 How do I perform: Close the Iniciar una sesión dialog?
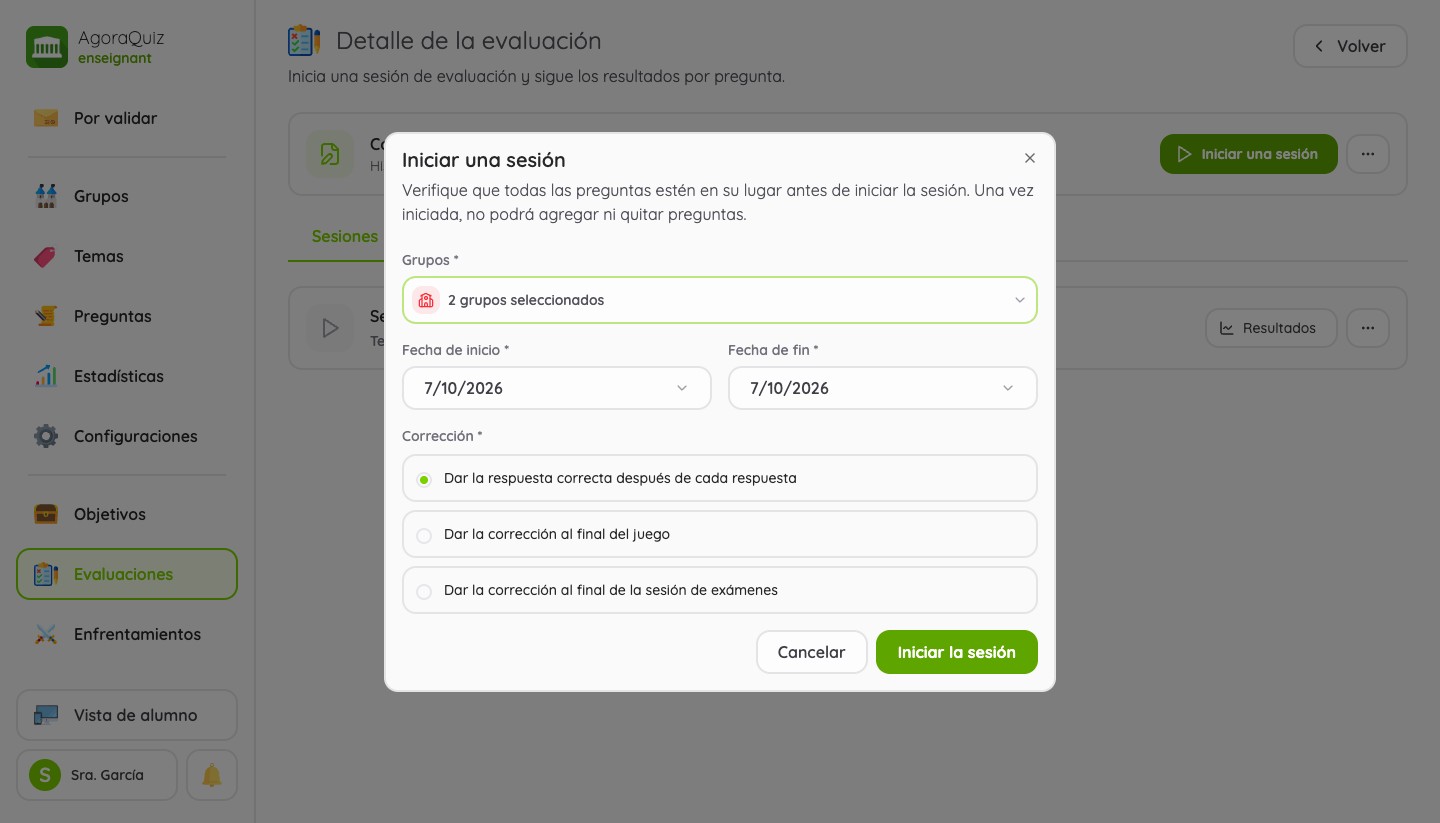1030,158
